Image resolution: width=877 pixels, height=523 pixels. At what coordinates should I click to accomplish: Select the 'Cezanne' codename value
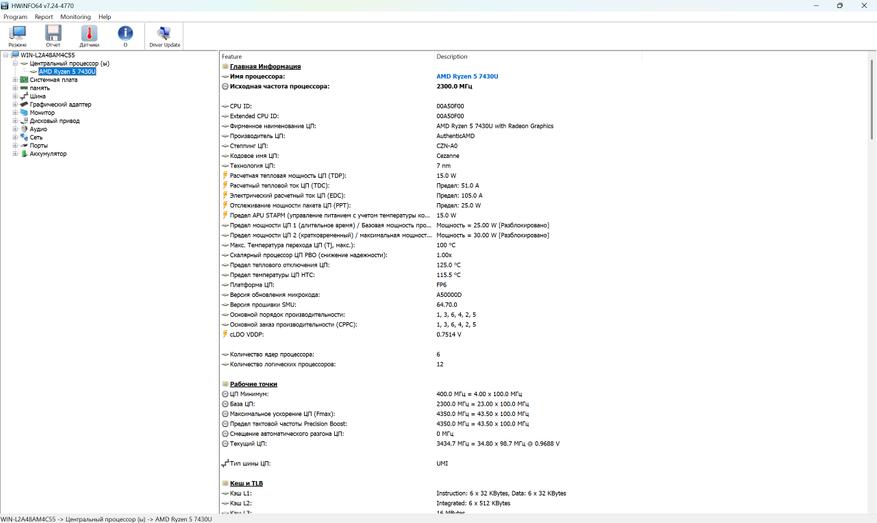[x=447, y=156]
